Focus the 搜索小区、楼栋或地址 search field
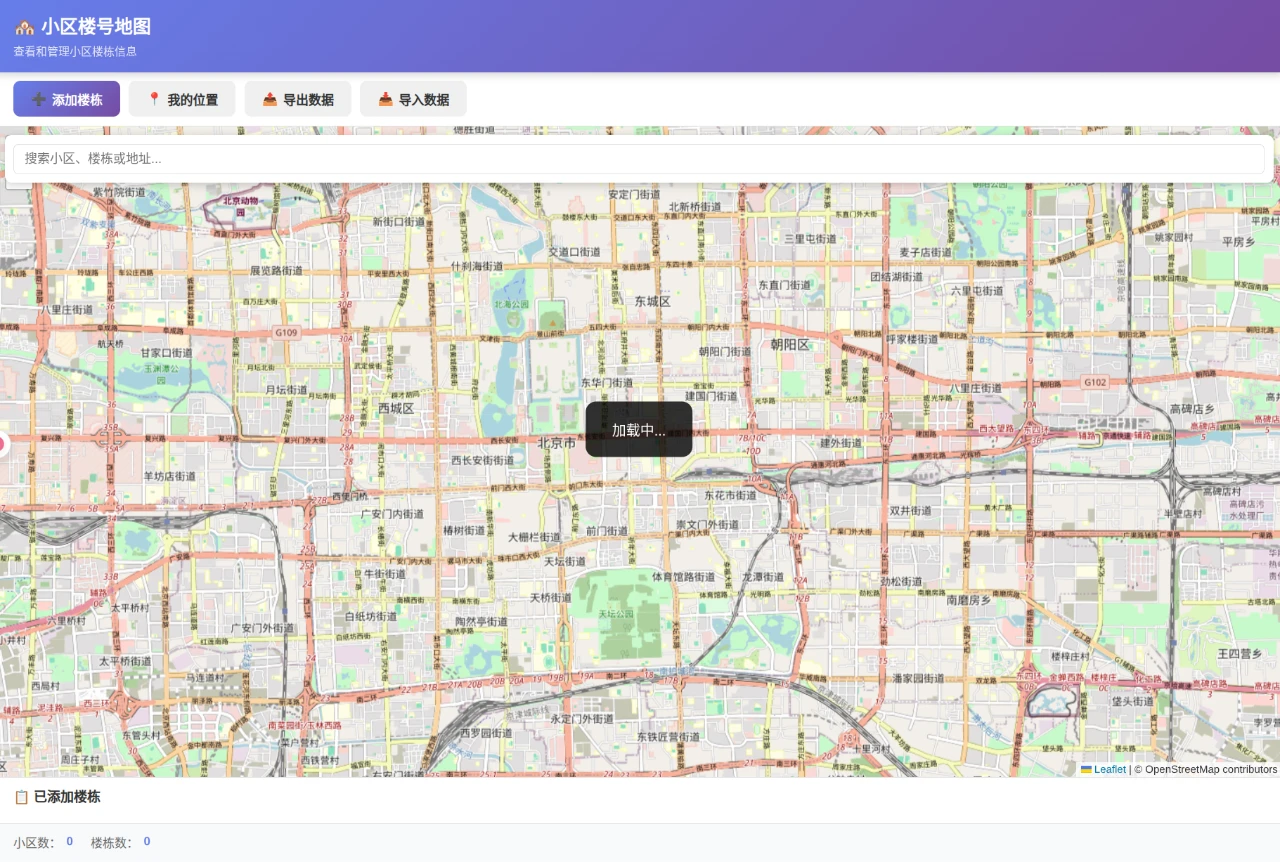Viewport: 1280px width, 862px height. (639, 159)
